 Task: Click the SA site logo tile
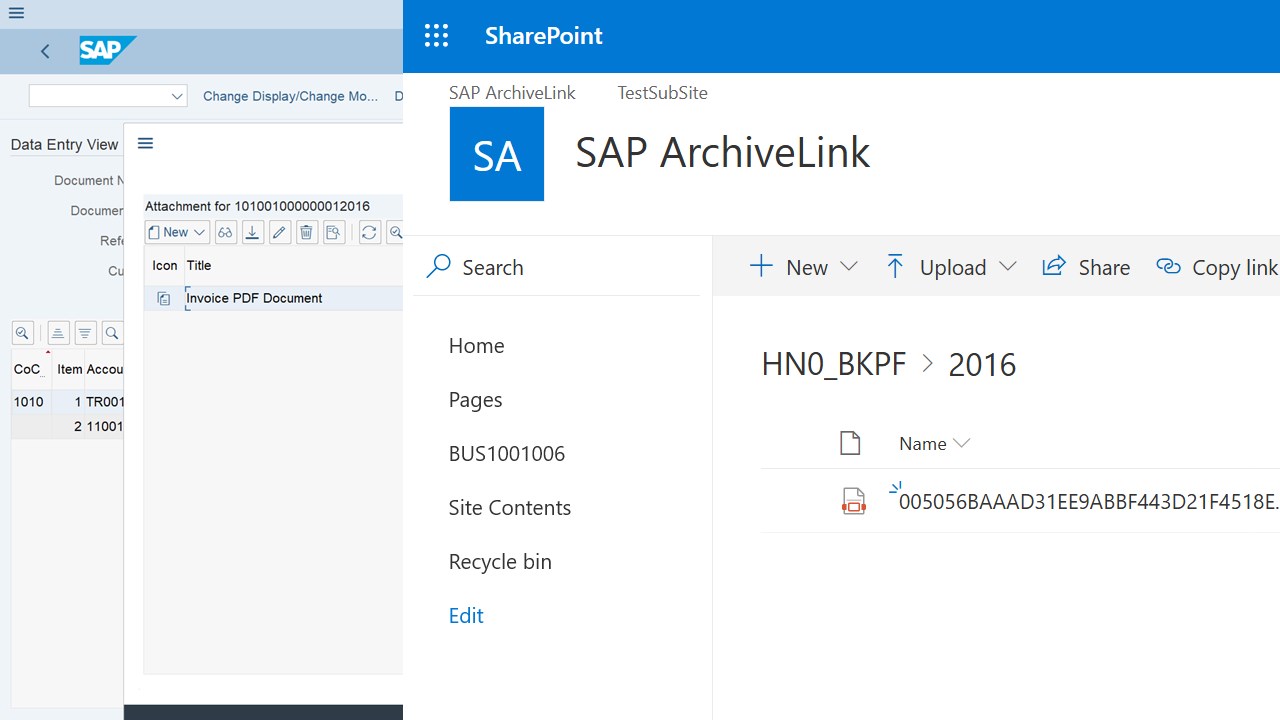497,154
